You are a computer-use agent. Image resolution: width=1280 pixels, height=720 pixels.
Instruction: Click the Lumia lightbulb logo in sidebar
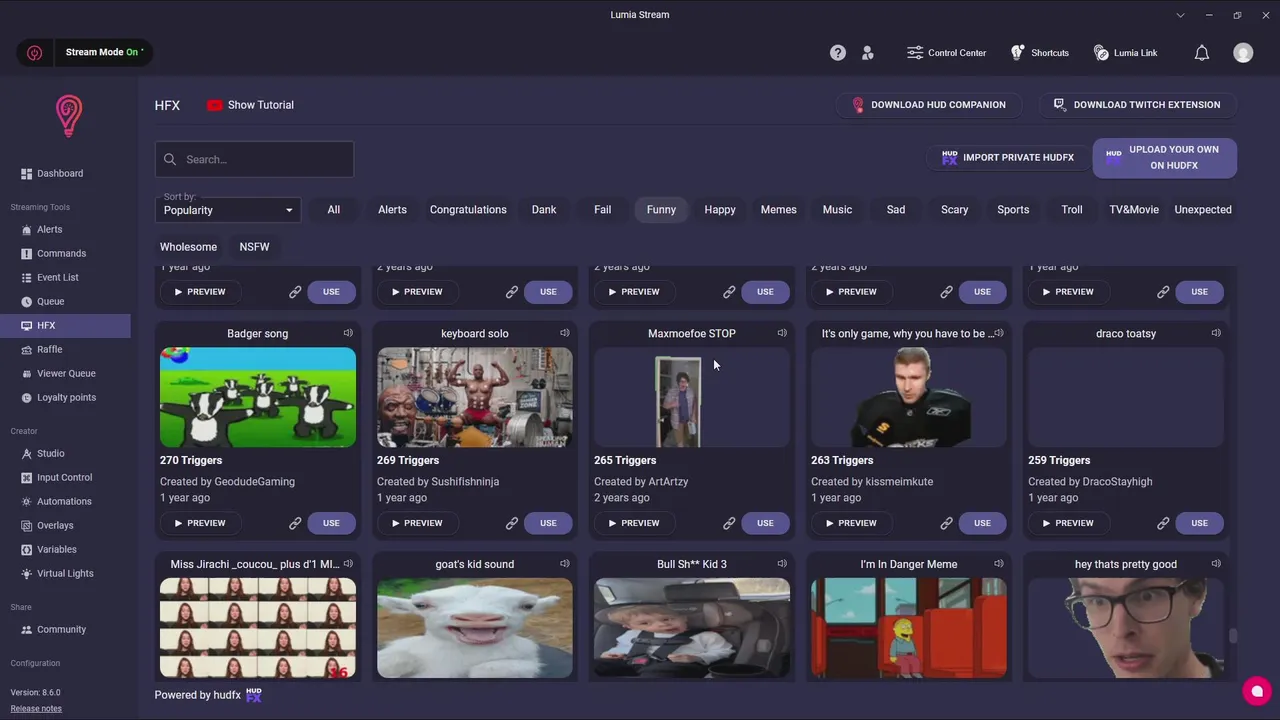pos(68,116)
